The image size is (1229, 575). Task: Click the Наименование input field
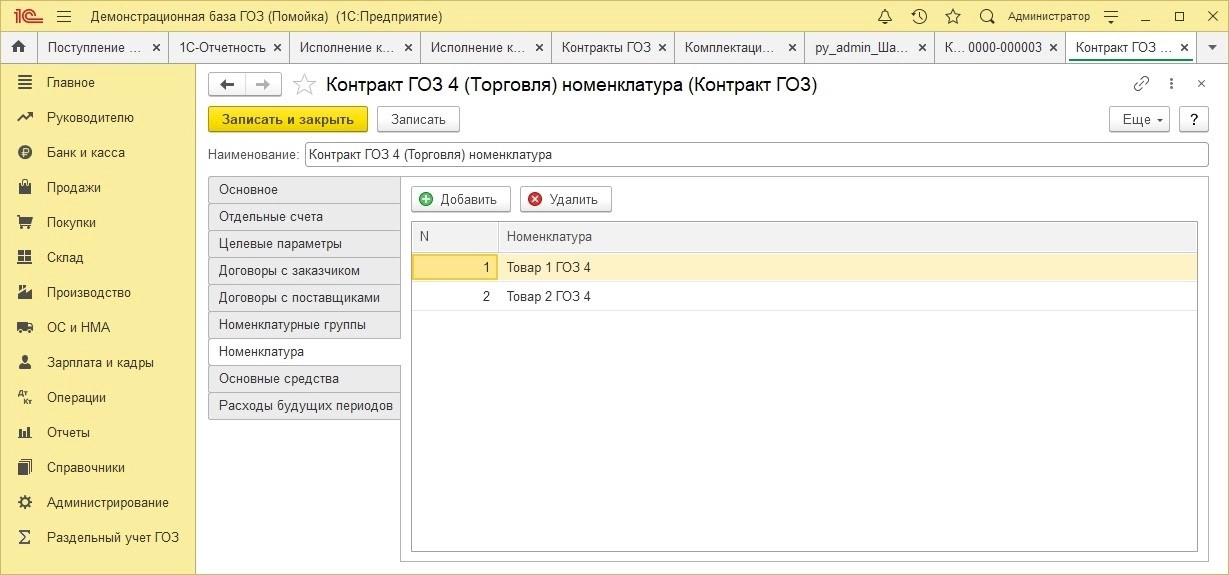click(756, 155)
